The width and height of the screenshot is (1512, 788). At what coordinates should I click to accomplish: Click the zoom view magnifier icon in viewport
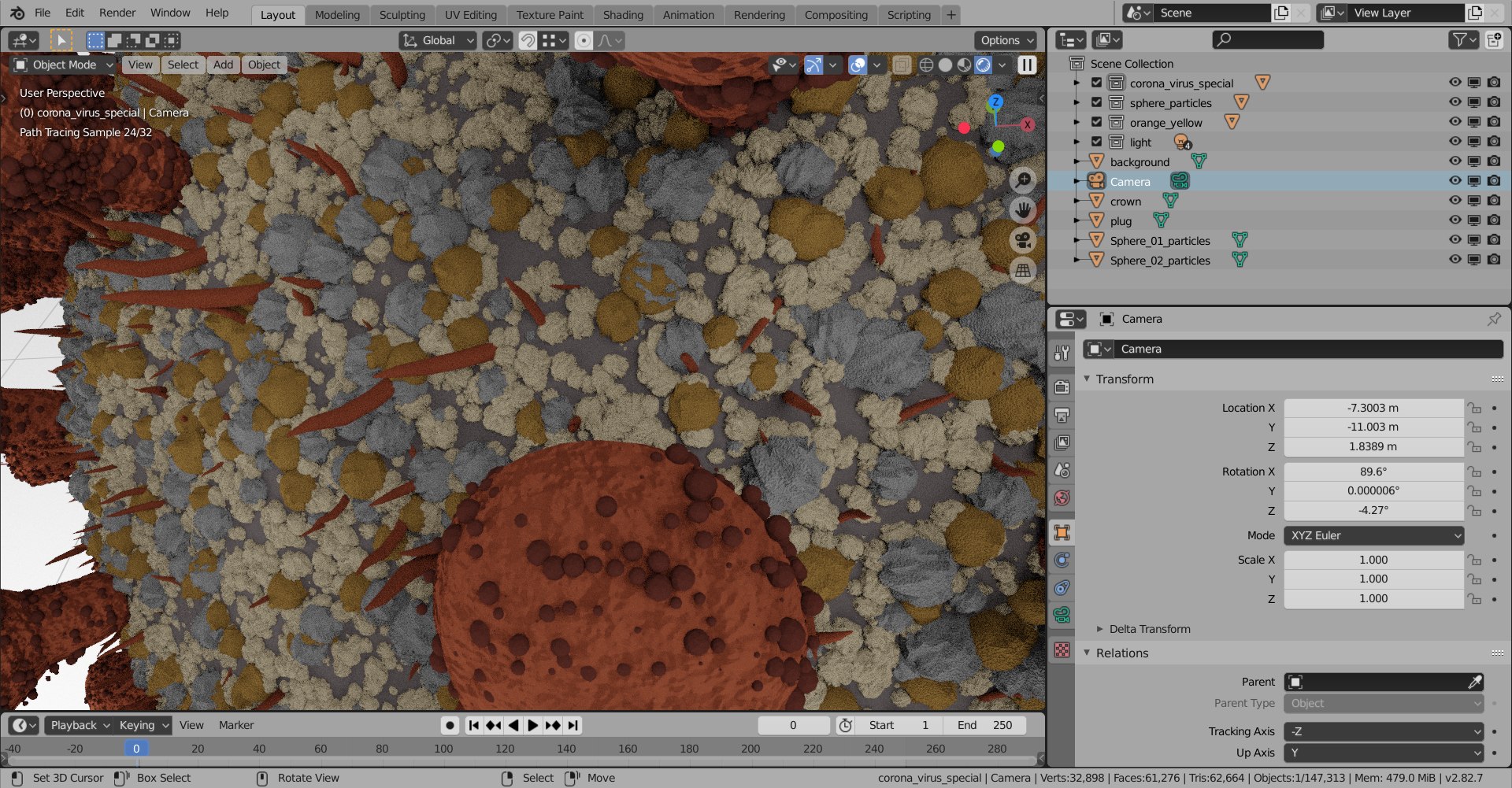tap(1022, 181)
